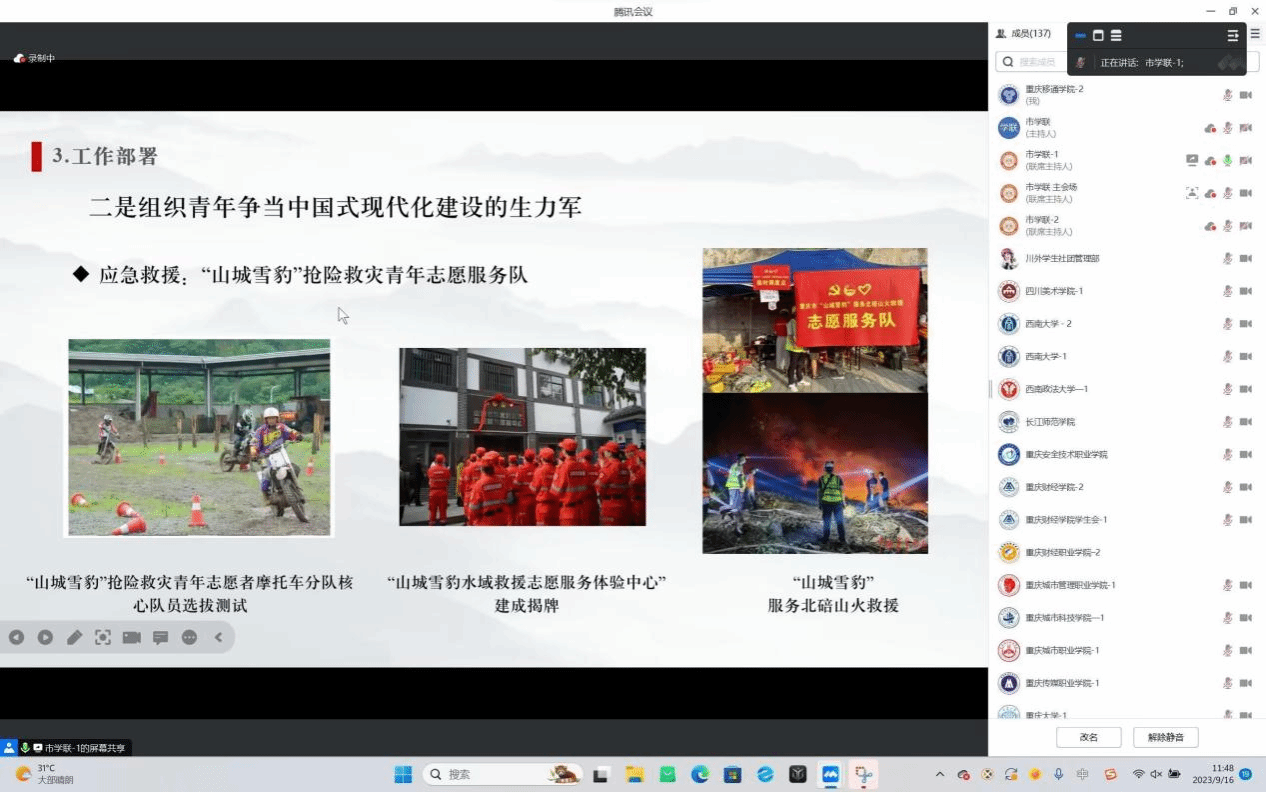
Task: Open the hamburger menu in members panel
Action: coord(1255,34)
